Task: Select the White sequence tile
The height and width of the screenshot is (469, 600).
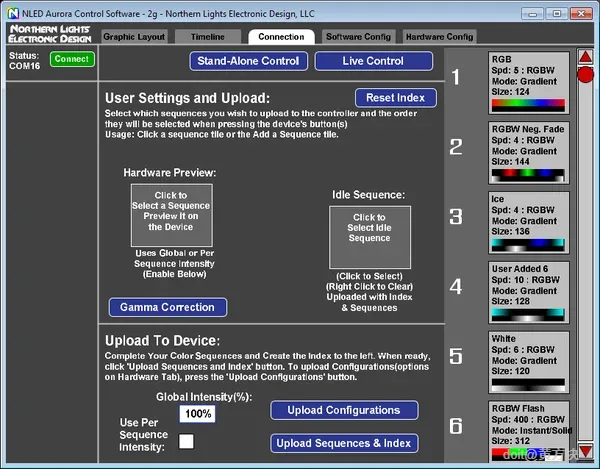Action: (528, 362)
